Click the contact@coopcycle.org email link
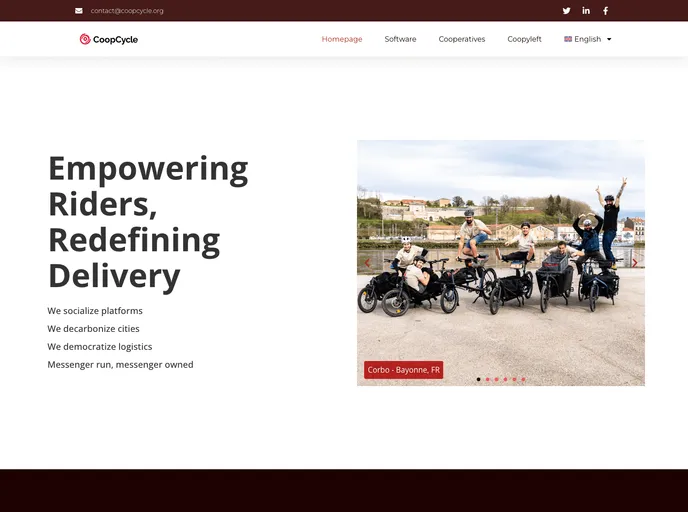Image resolution: width=688 pixels, height=512 pixels. [x=127, y=11]
